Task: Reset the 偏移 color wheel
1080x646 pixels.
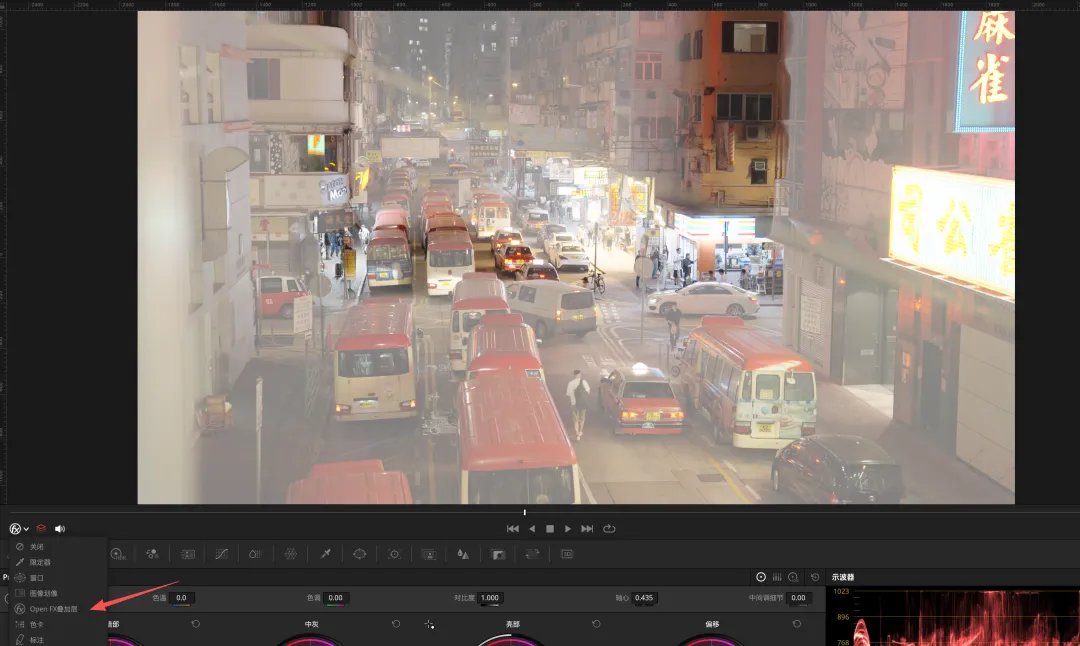Action: pos(797,624)
